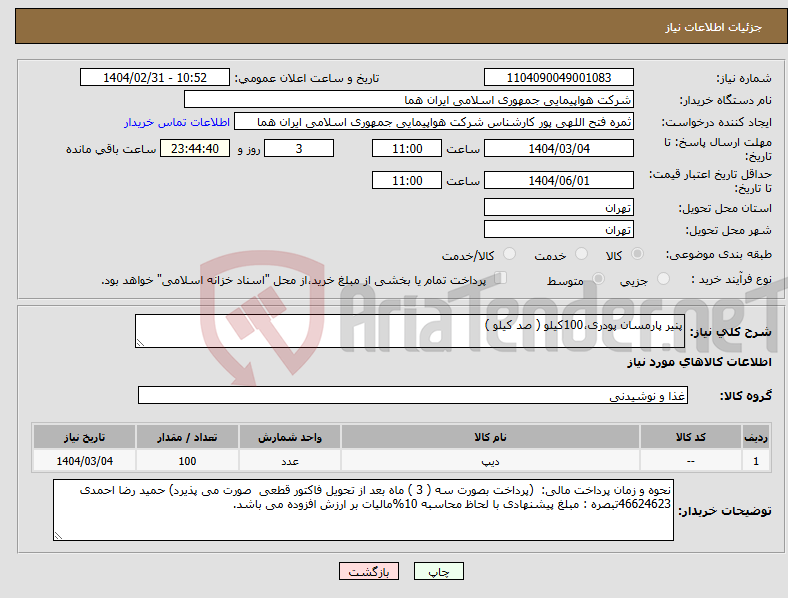Image resolution: width=788 pixels, height=598 pixels.
Task: Select the کالا radio button
Action: pyautogui.click(x=637, y=254)
